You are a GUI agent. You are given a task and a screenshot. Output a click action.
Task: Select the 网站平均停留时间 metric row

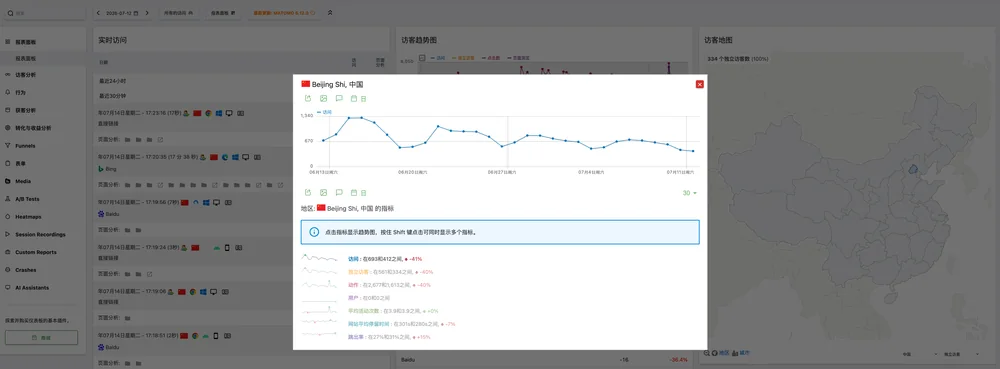coord(402,324)
